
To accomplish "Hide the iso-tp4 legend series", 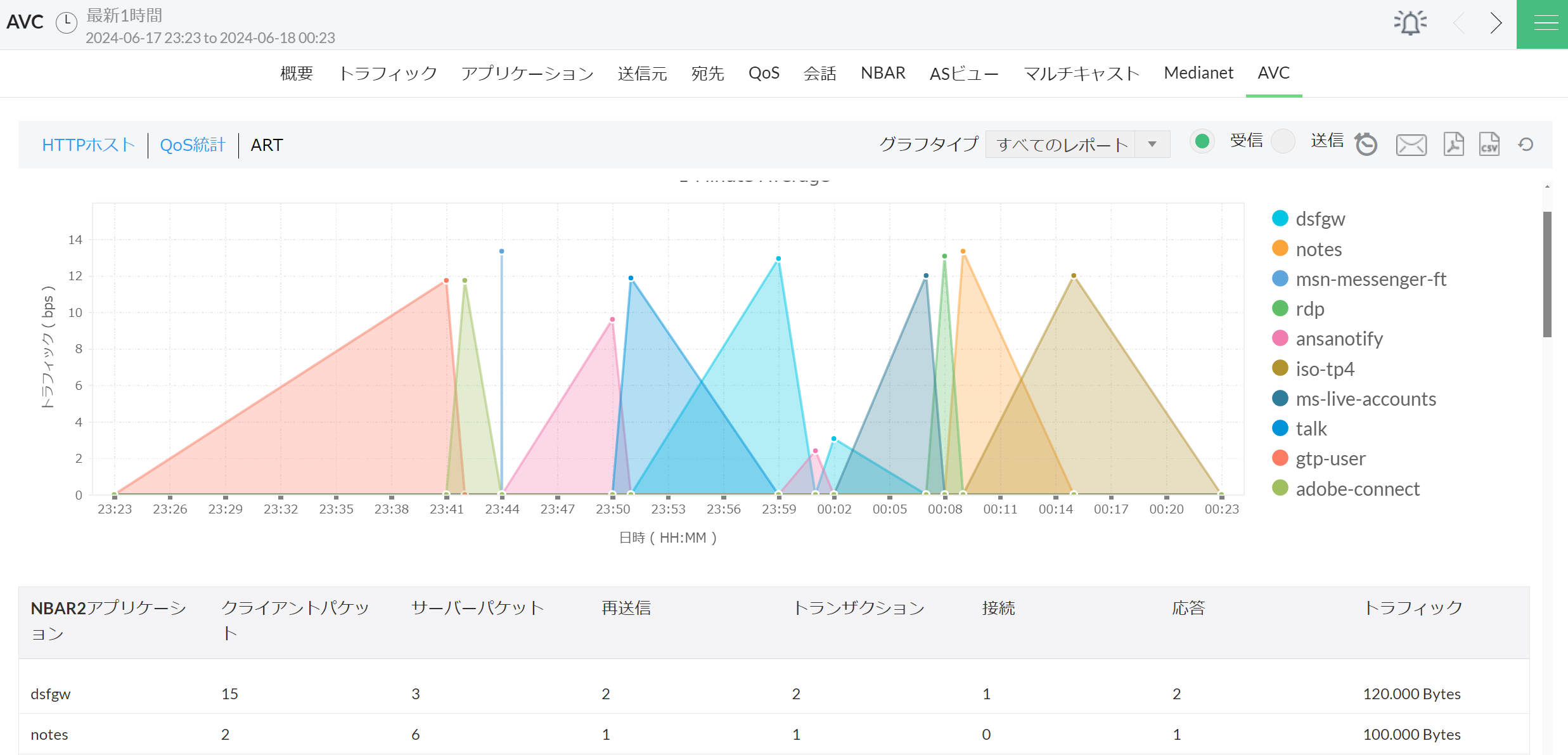I will pos(1325,369).
